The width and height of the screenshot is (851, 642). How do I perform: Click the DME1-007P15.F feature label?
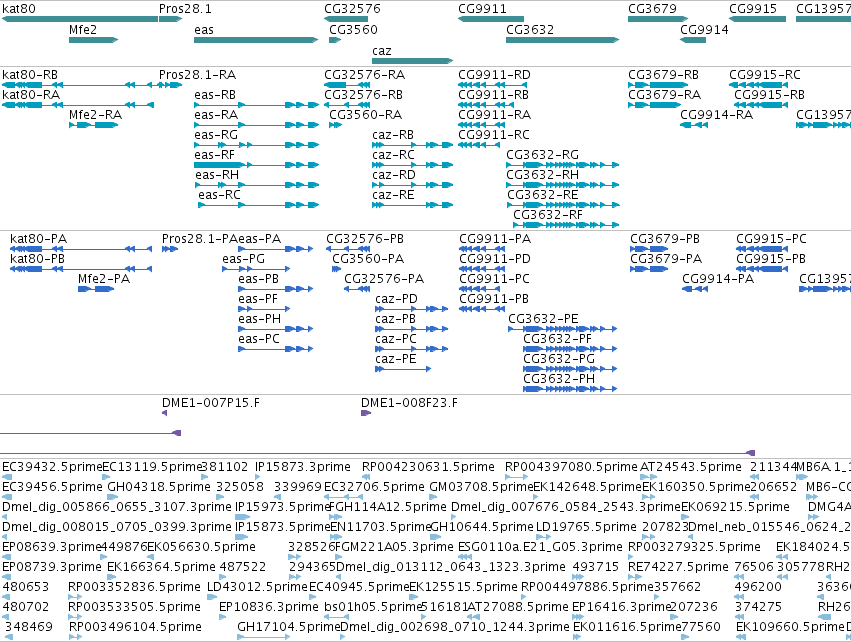point(211,403)
